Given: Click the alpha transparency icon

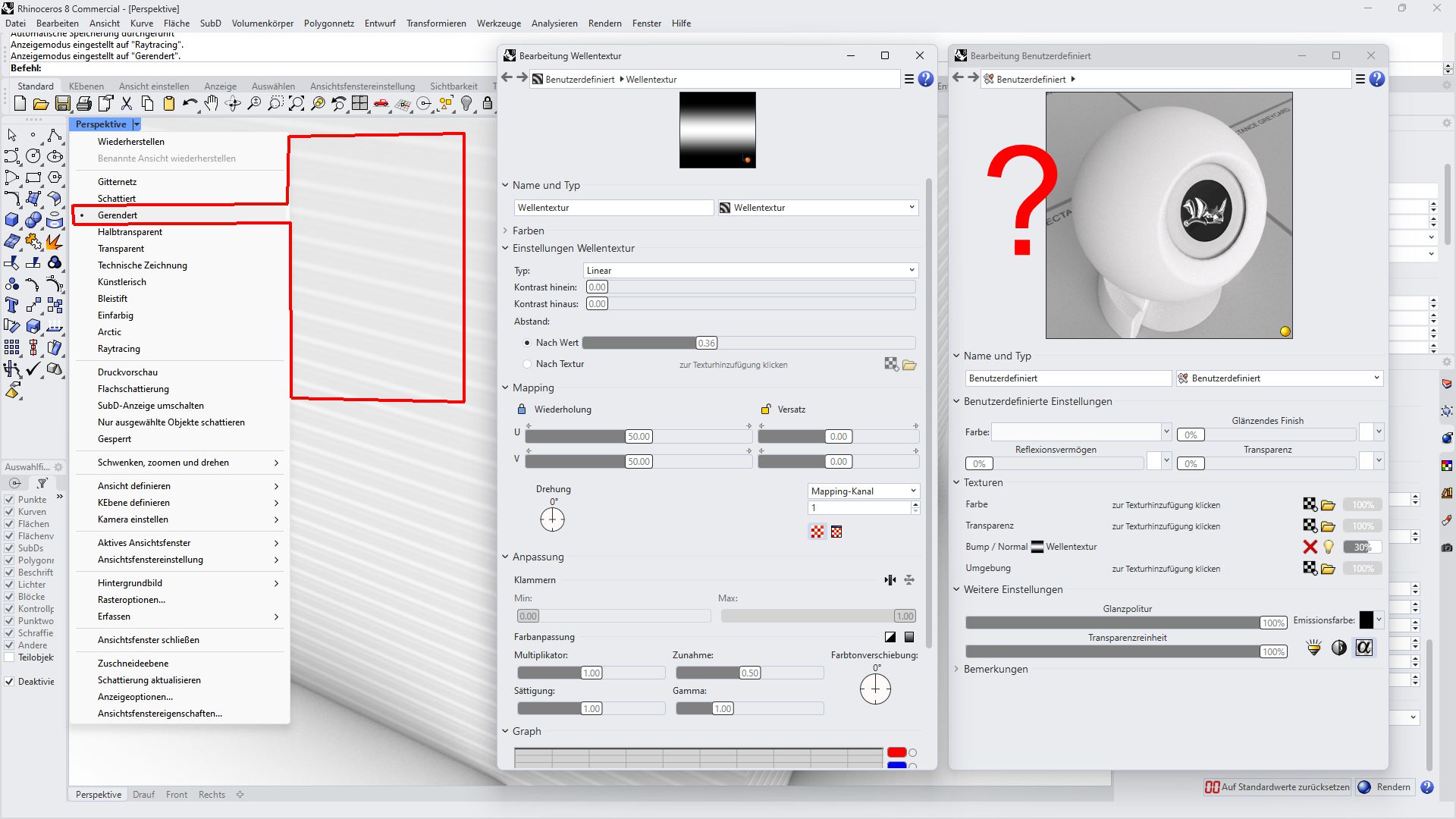Looking at the screenshot, I should point(1363,648).
